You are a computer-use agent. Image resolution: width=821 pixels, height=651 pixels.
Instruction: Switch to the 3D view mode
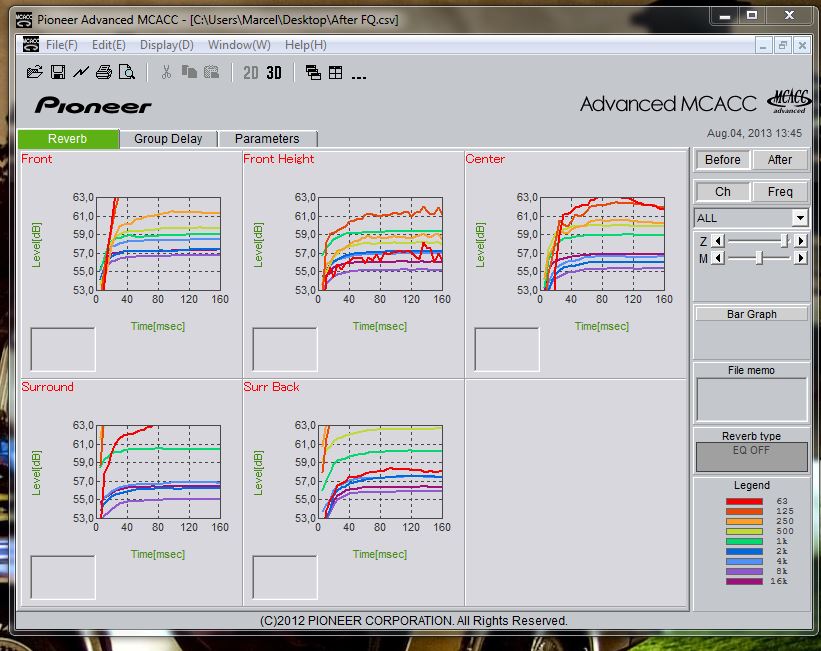pyautogui.click(x=274, y=72)
